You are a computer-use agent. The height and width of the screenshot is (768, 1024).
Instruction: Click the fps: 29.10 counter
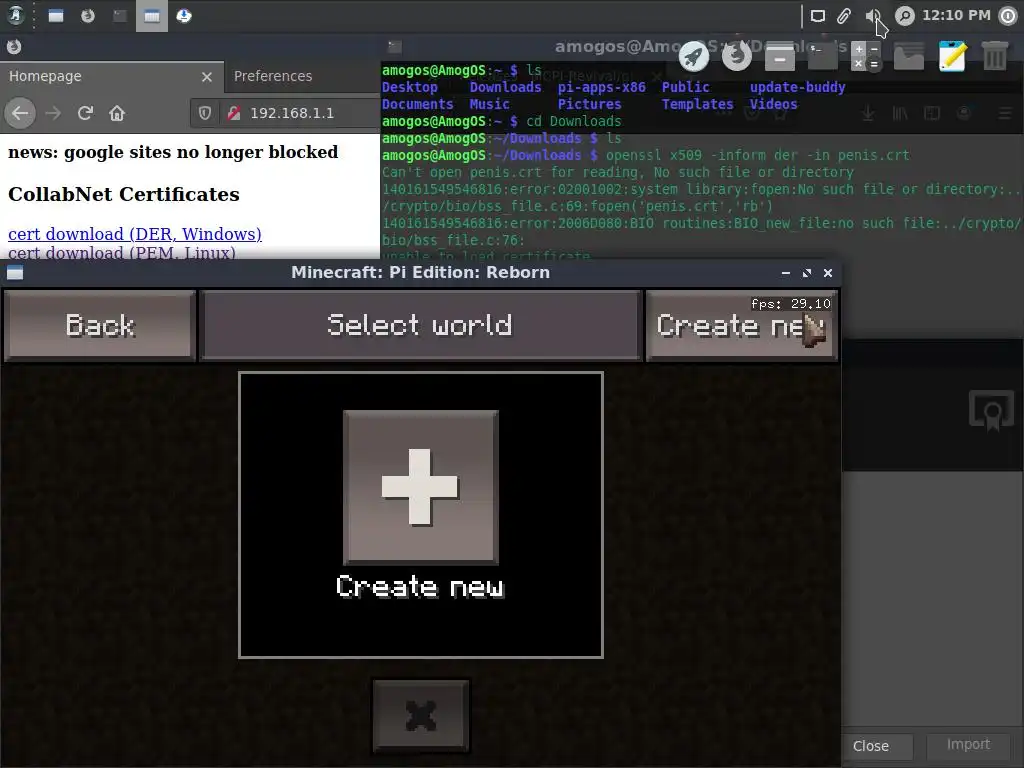tap(791, 304)
